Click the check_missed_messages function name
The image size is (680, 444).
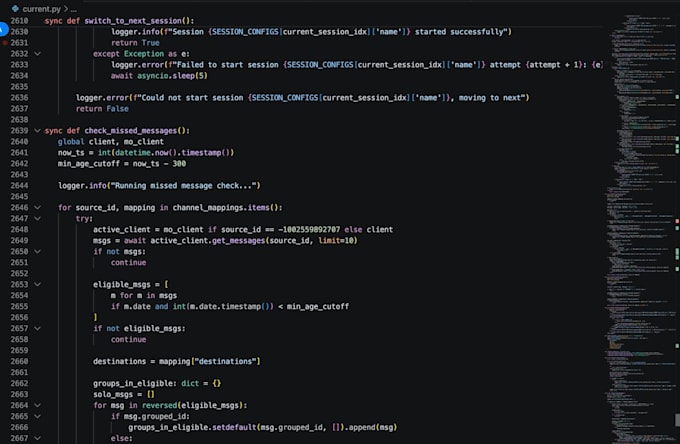131,131
